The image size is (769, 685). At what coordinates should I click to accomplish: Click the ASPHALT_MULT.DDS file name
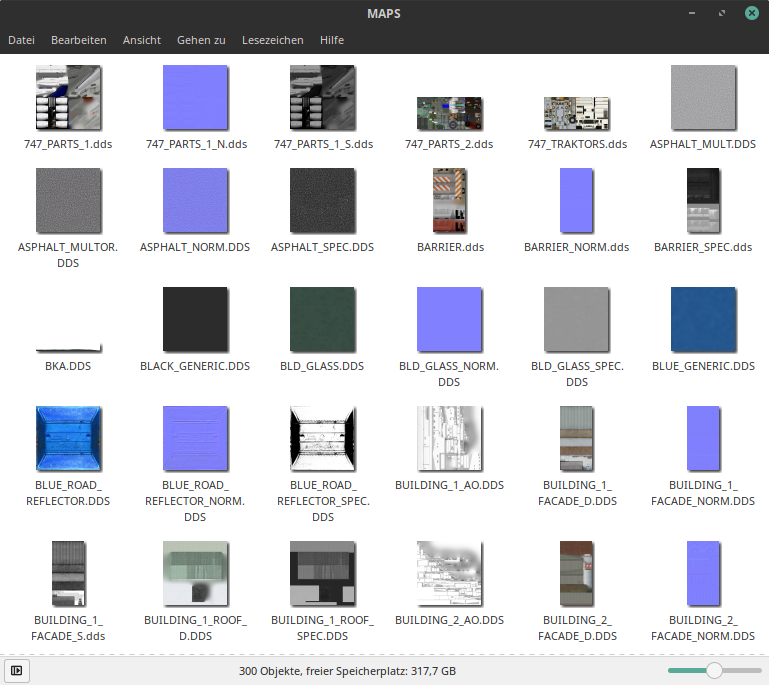click(x=703, y=144)
